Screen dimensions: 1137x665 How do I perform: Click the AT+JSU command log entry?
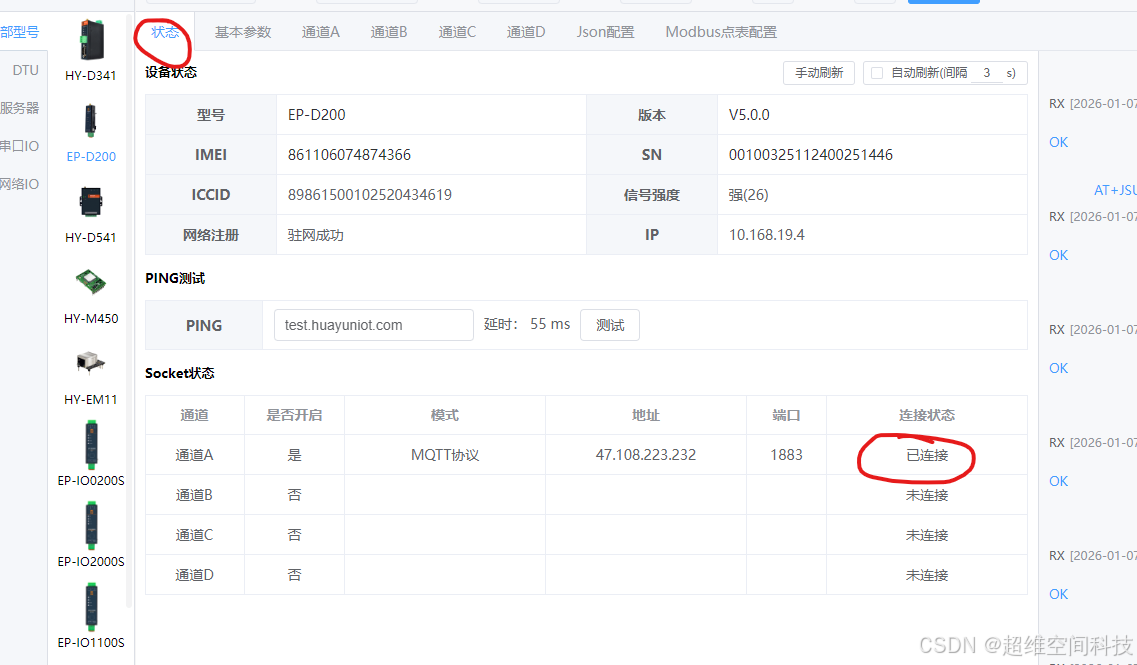[x=1115, y=190]
